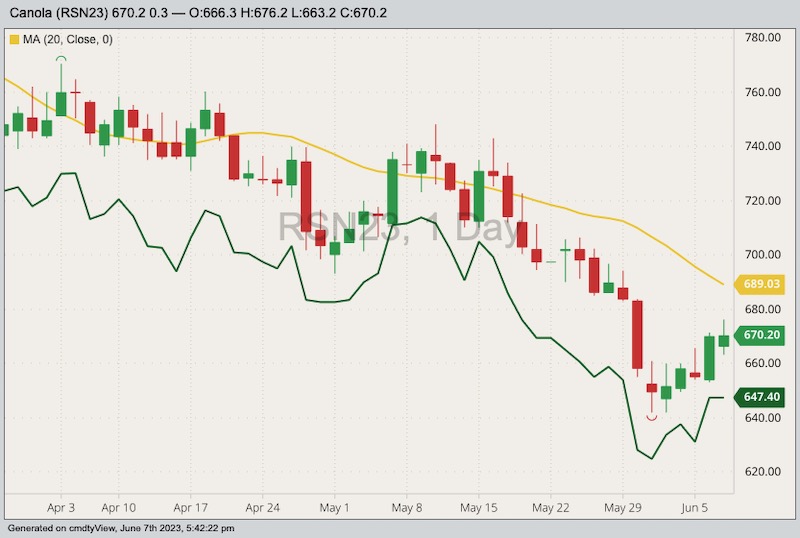
Task: Click the yellow MA legend color swatch
Action: (x=14, y=39)
